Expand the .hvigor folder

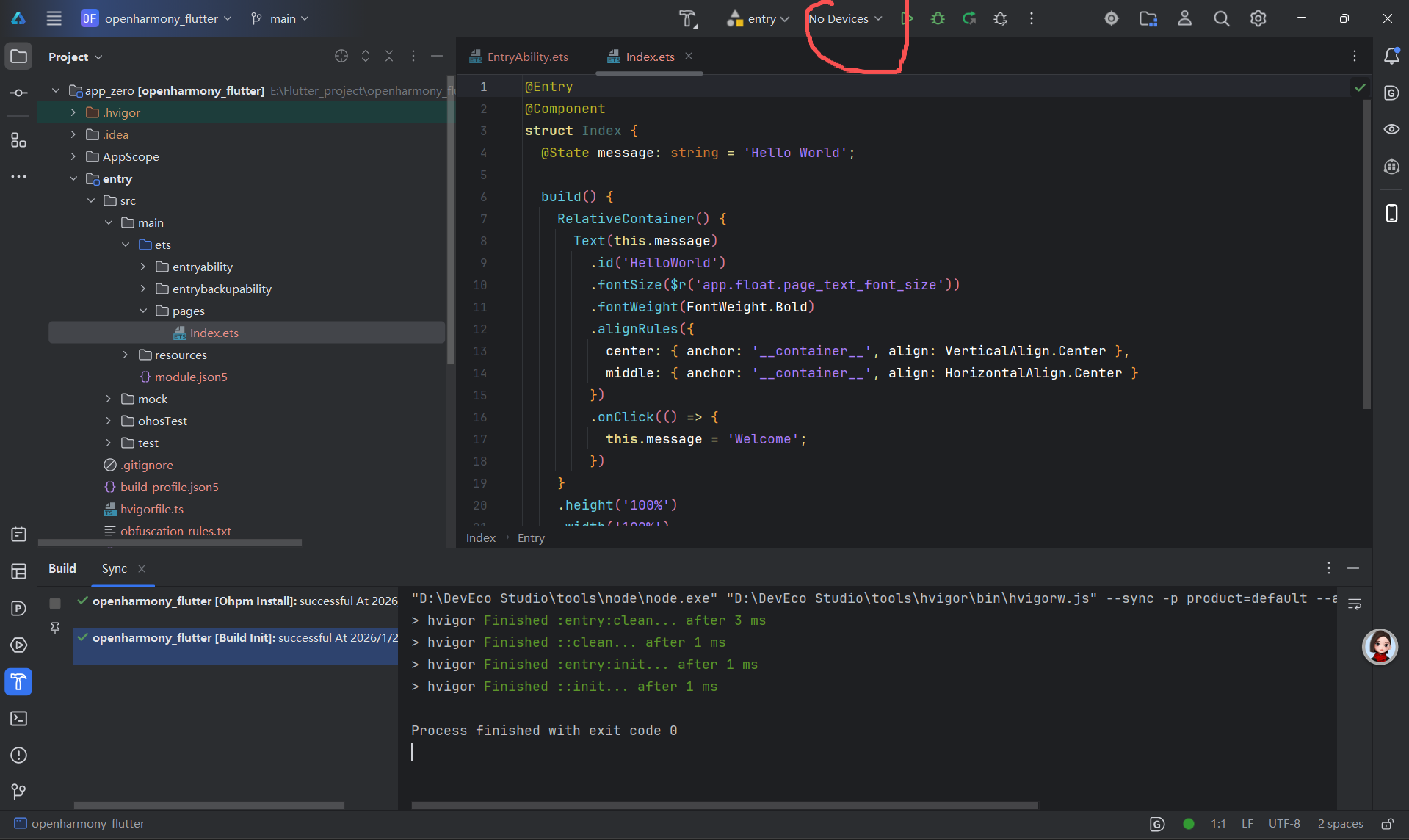[x=73, y=112]
